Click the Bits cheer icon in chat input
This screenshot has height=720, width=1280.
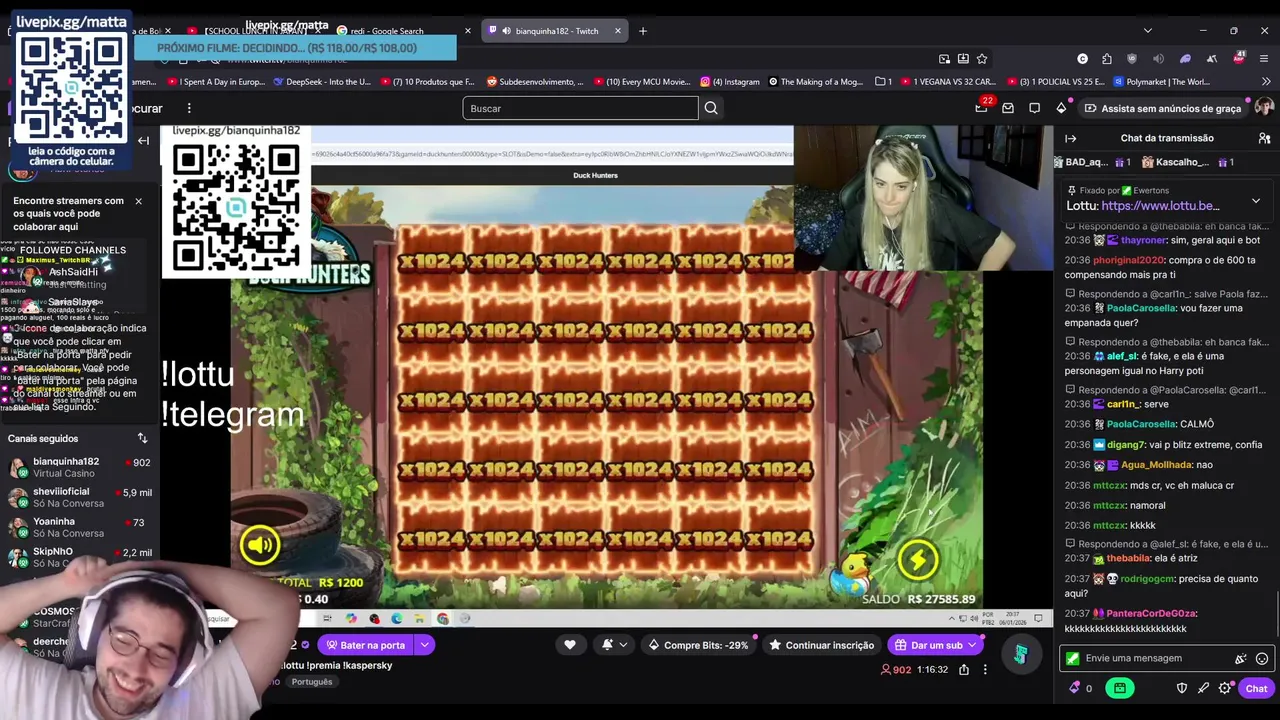click(1241, 658)
